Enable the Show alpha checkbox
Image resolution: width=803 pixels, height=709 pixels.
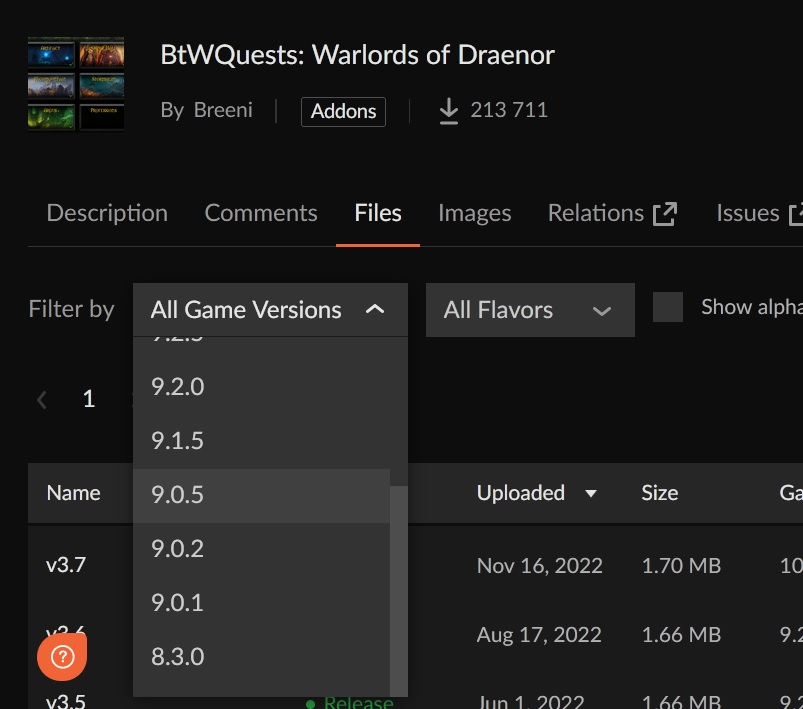pos(668,307)
